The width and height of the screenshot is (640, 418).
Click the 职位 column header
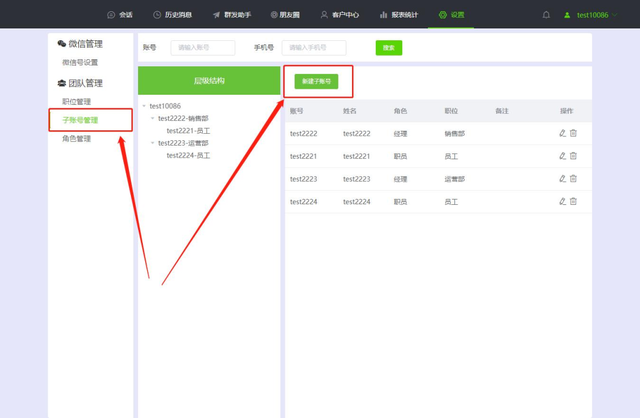coord(451,111)
